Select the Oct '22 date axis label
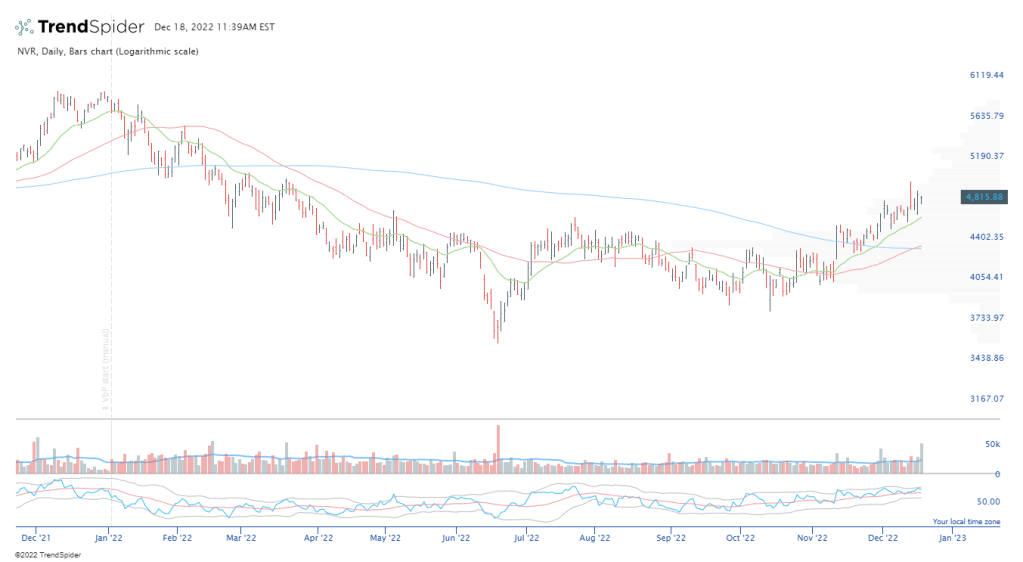1023x562 pixels. 740,537
